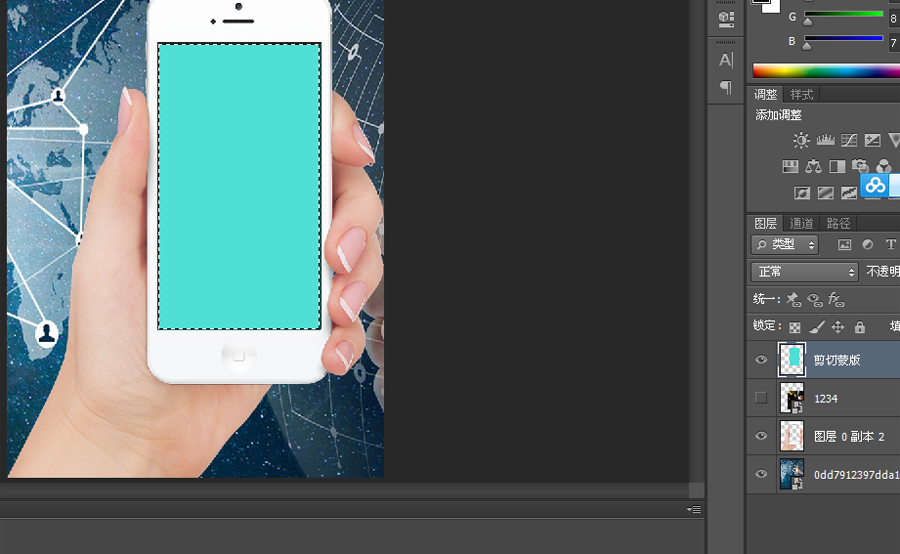Open the bottom panel flyout menu icon
Image resolution: width=900 pixels, height=554 pixels.
pos(694,509)
